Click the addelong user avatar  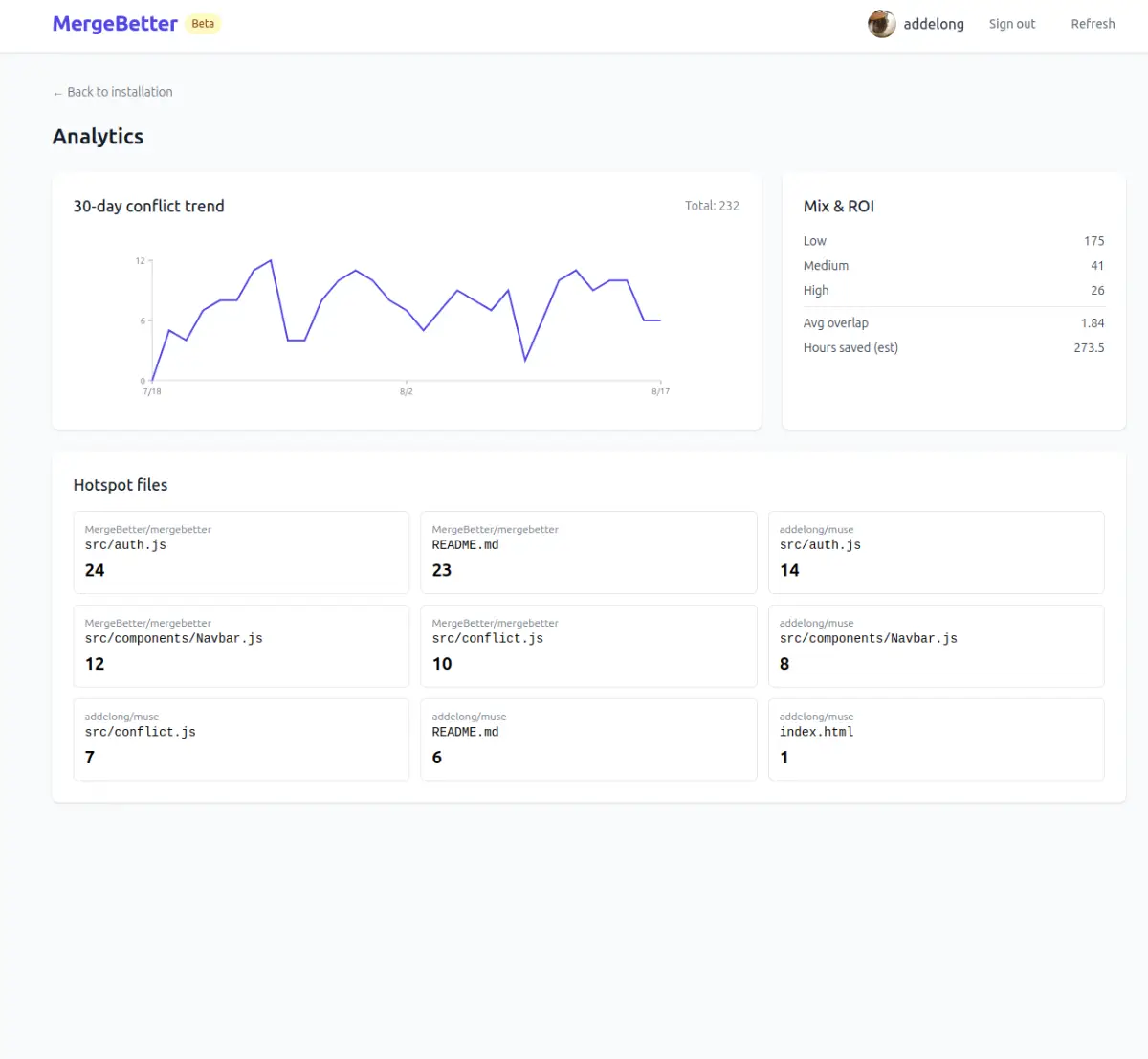(881, 24)
